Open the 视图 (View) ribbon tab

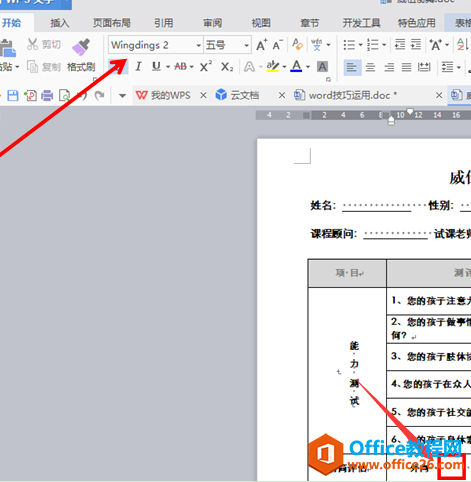click(261, 23)
